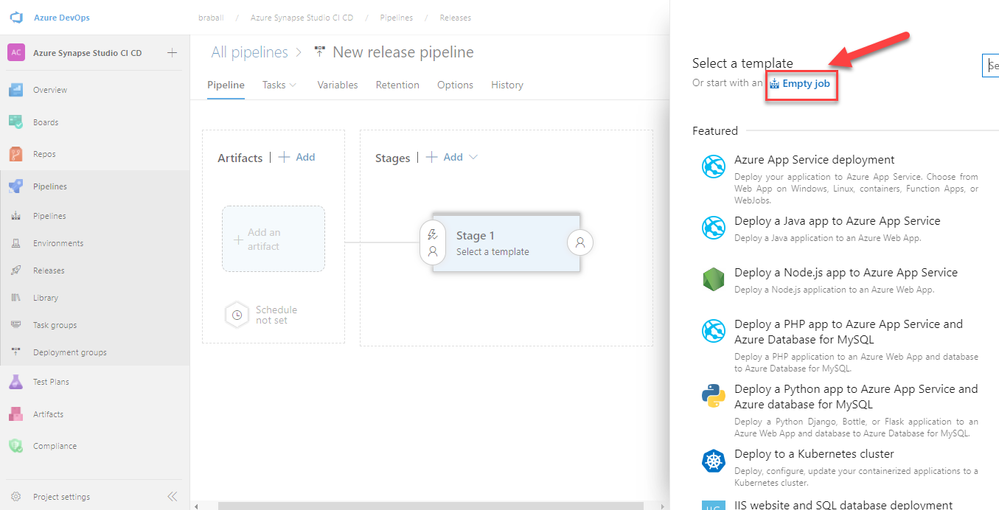Open the Artifacts sidebar icon

[16, 414]
